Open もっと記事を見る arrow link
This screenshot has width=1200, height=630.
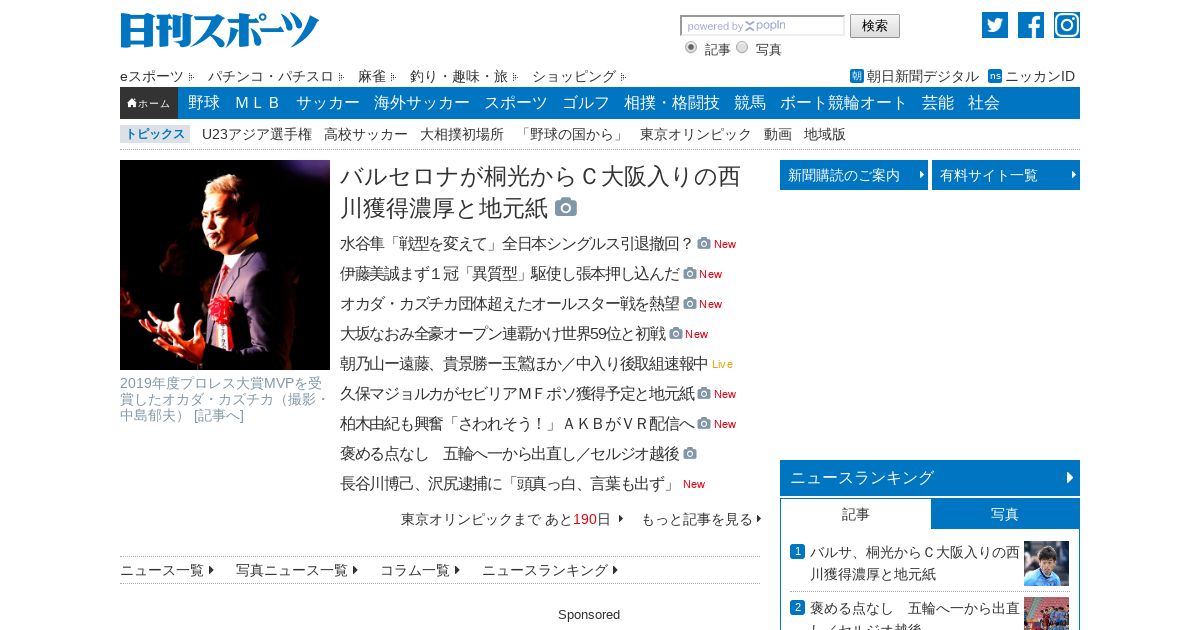701,519
